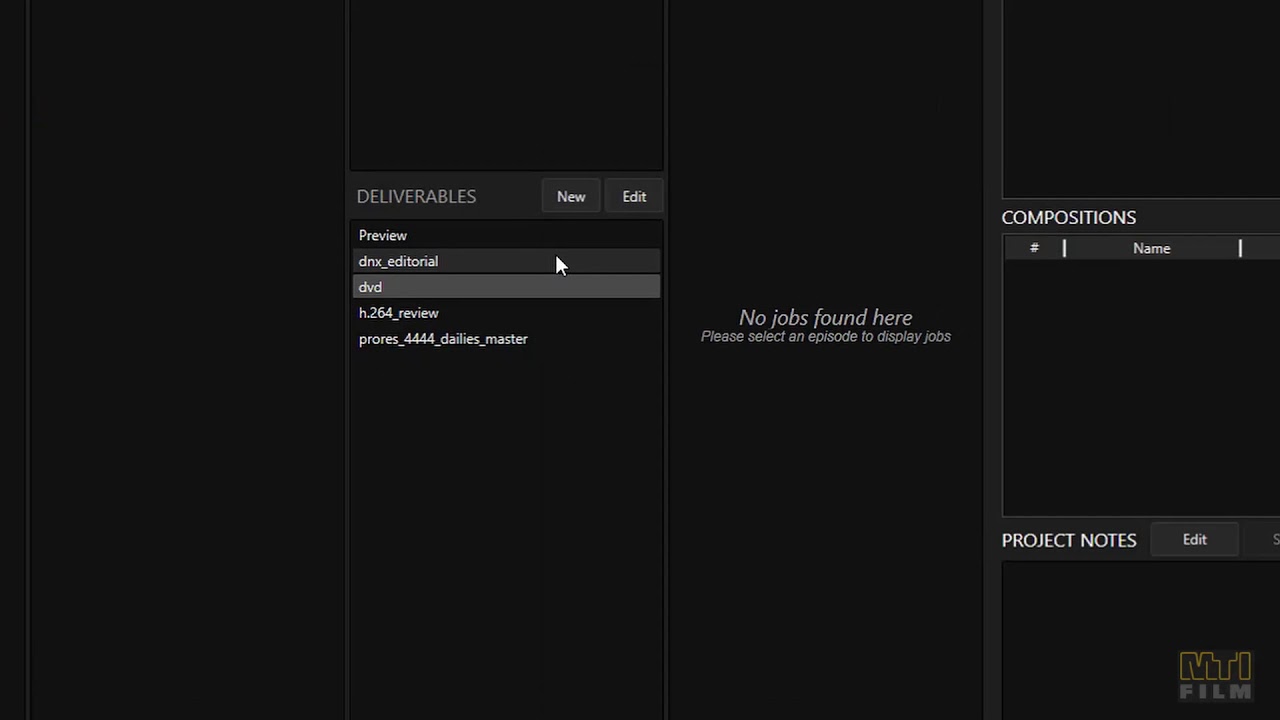Image resolution: width=1280 pixels, height=720 pixels.
Task: Select prores_4444_dailies_master in the list
Action: 443,340
